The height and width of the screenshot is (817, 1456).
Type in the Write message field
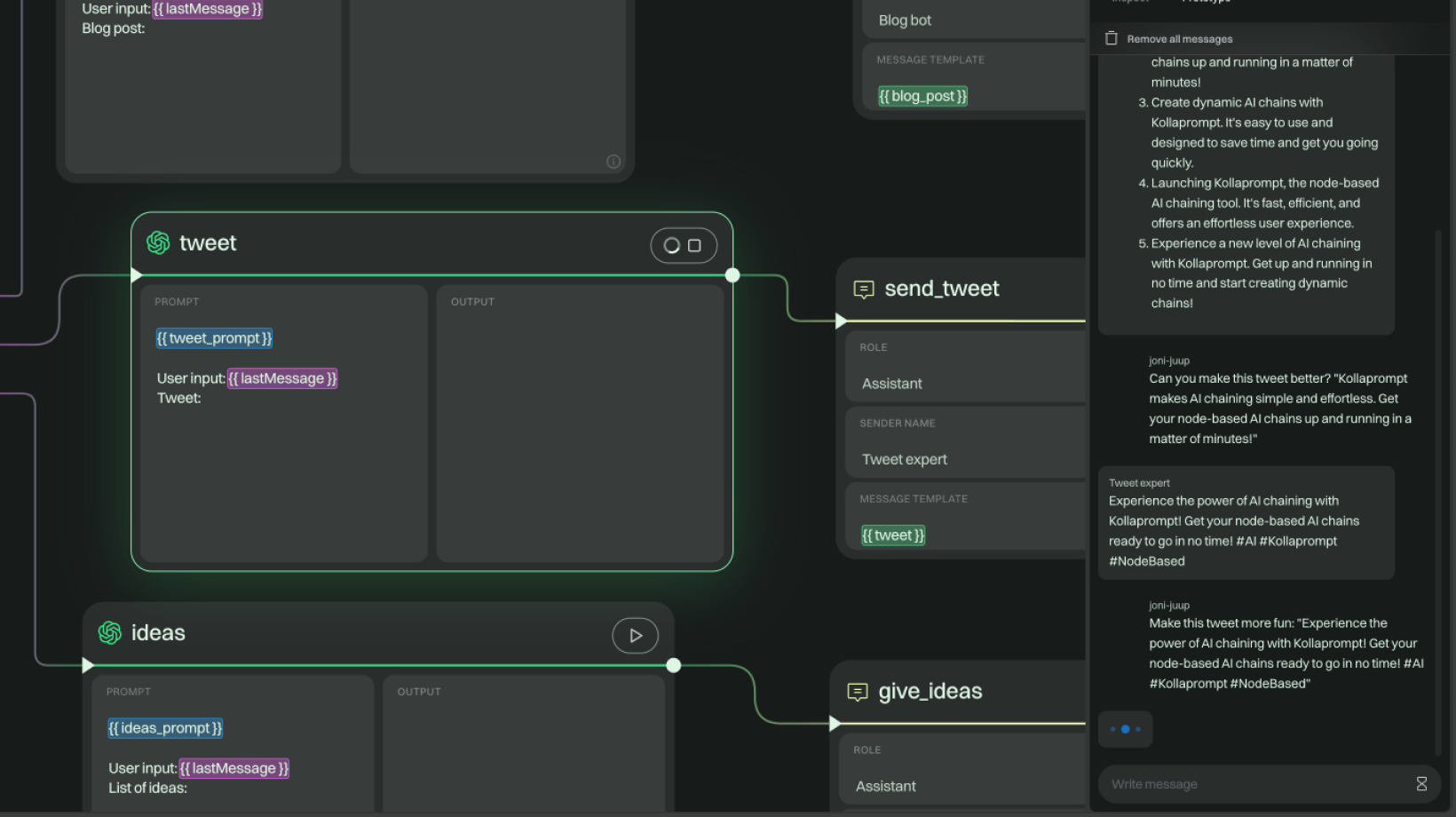point(1252,784)
